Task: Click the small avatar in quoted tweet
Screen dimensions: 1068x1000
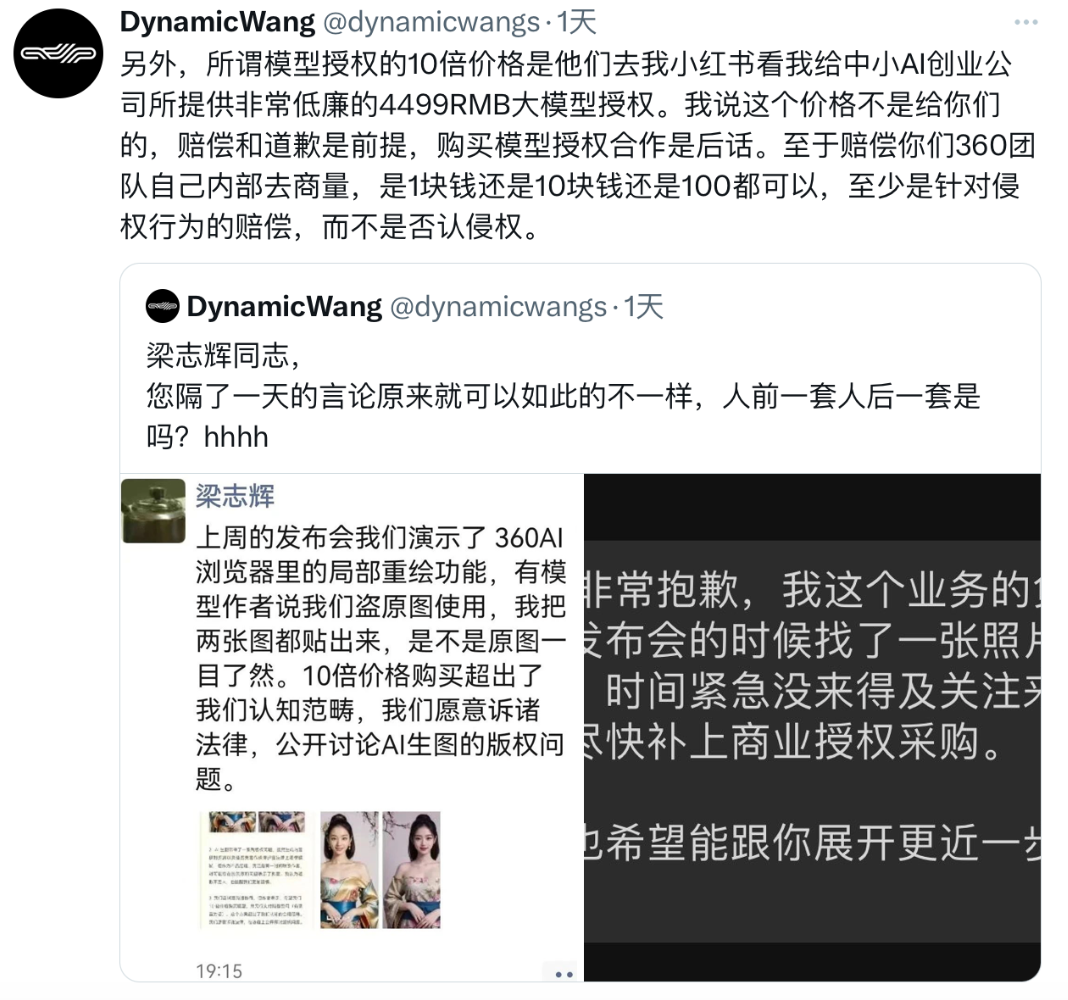Action: [x=162, y=307]
